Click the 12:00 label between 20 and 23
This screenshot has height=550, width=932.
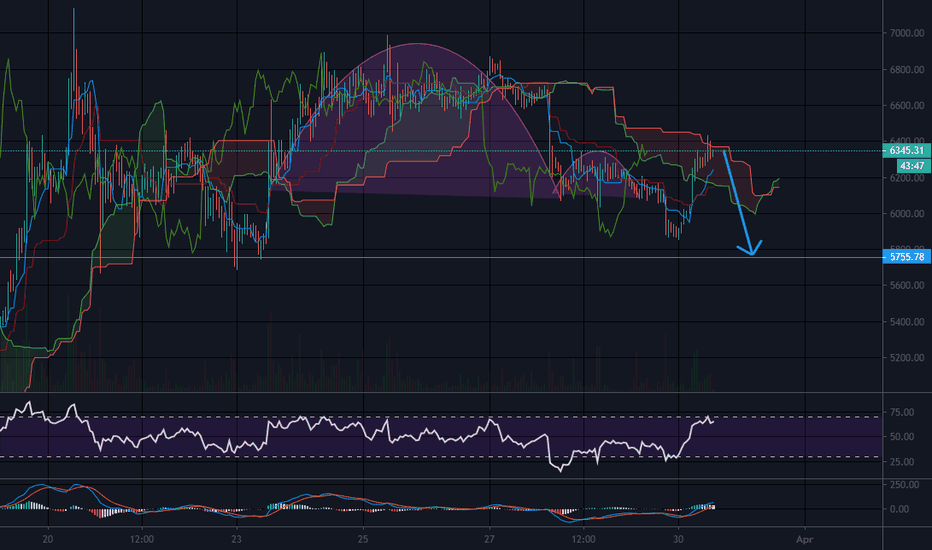[141, 539]
